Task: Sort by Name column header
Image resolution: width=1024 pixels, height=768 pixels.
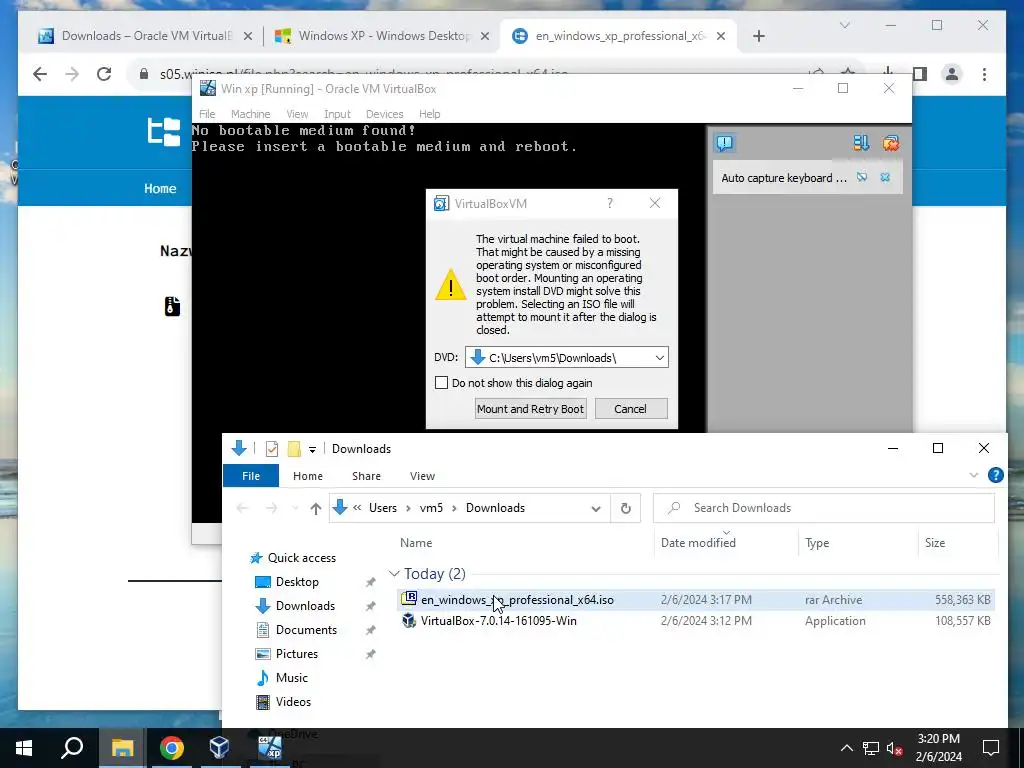Action: coord(416,543)
